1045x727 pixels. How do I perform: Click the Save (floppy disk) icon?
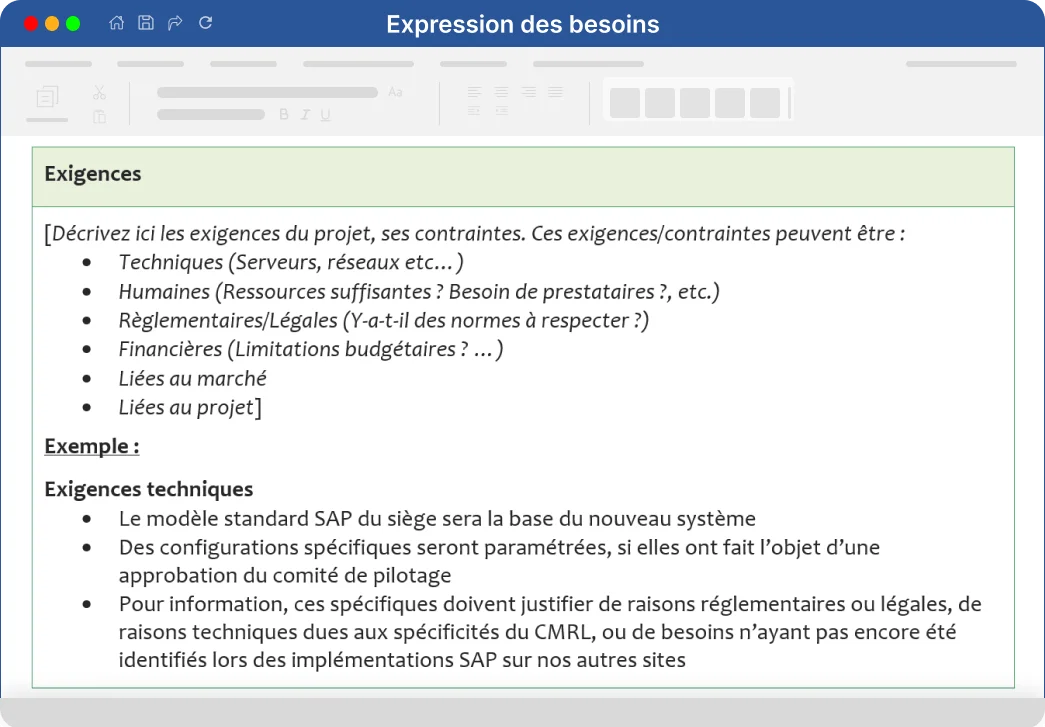146,24
